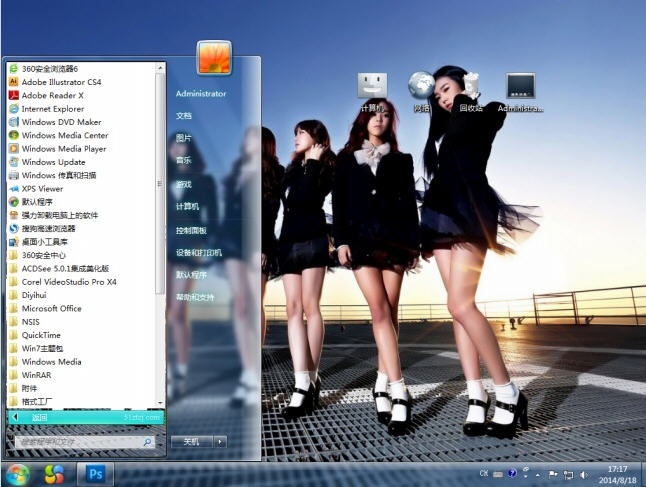The width and height of the screenshot is (646, 487).
Task: Open 文档 from the right pane
Action: (x=184, y=116)
